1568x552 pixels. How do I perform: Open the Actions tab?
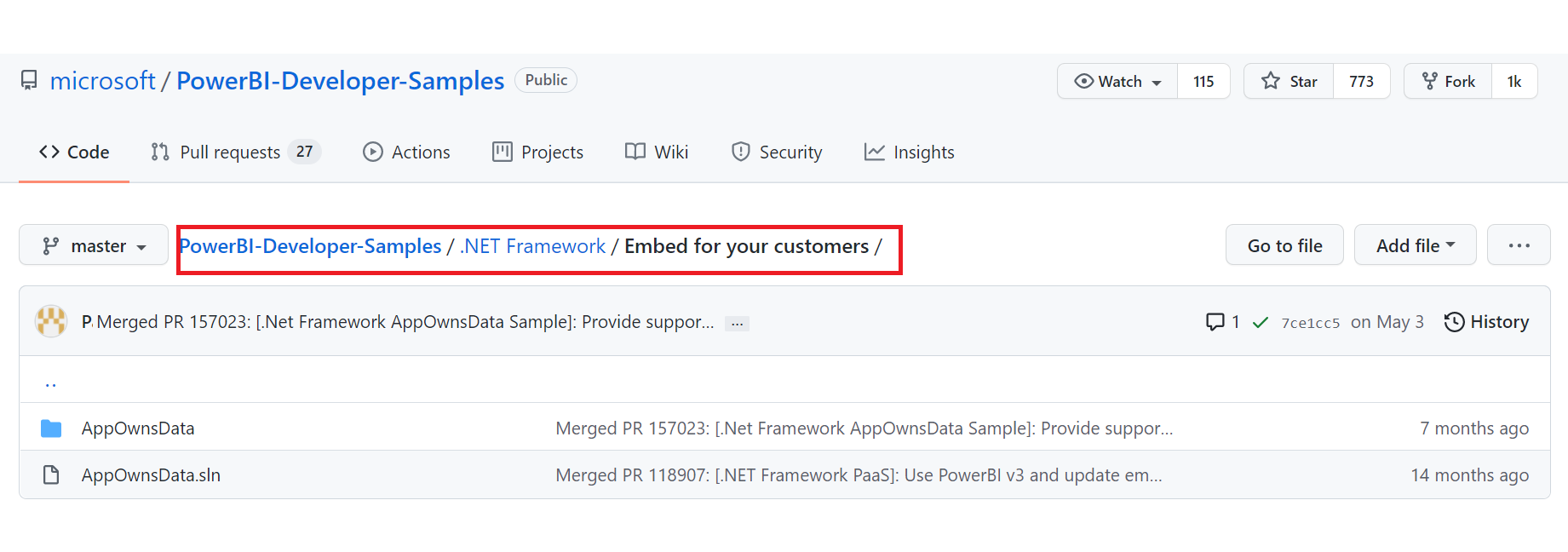[x=406, y=152]
